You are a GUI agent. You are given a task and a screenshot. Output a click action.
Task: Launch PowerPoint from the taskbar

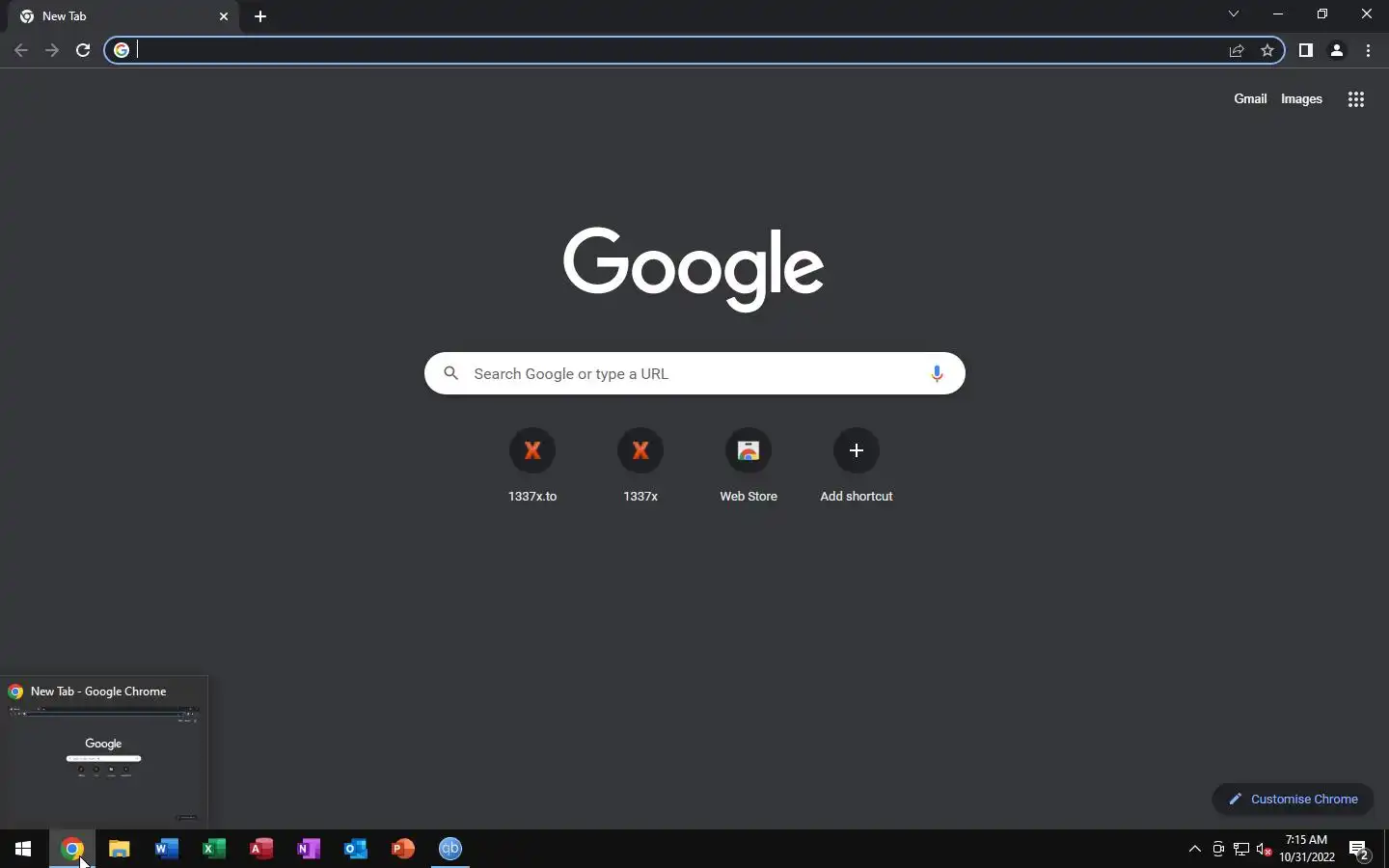pyautogui.click(x=402, y=849)
